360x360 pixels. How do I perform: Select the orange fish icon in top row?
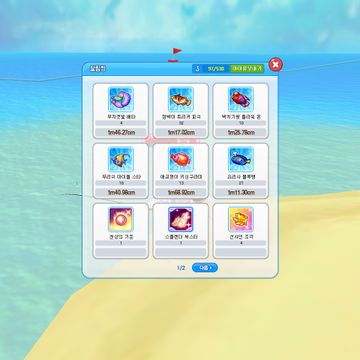181,99
